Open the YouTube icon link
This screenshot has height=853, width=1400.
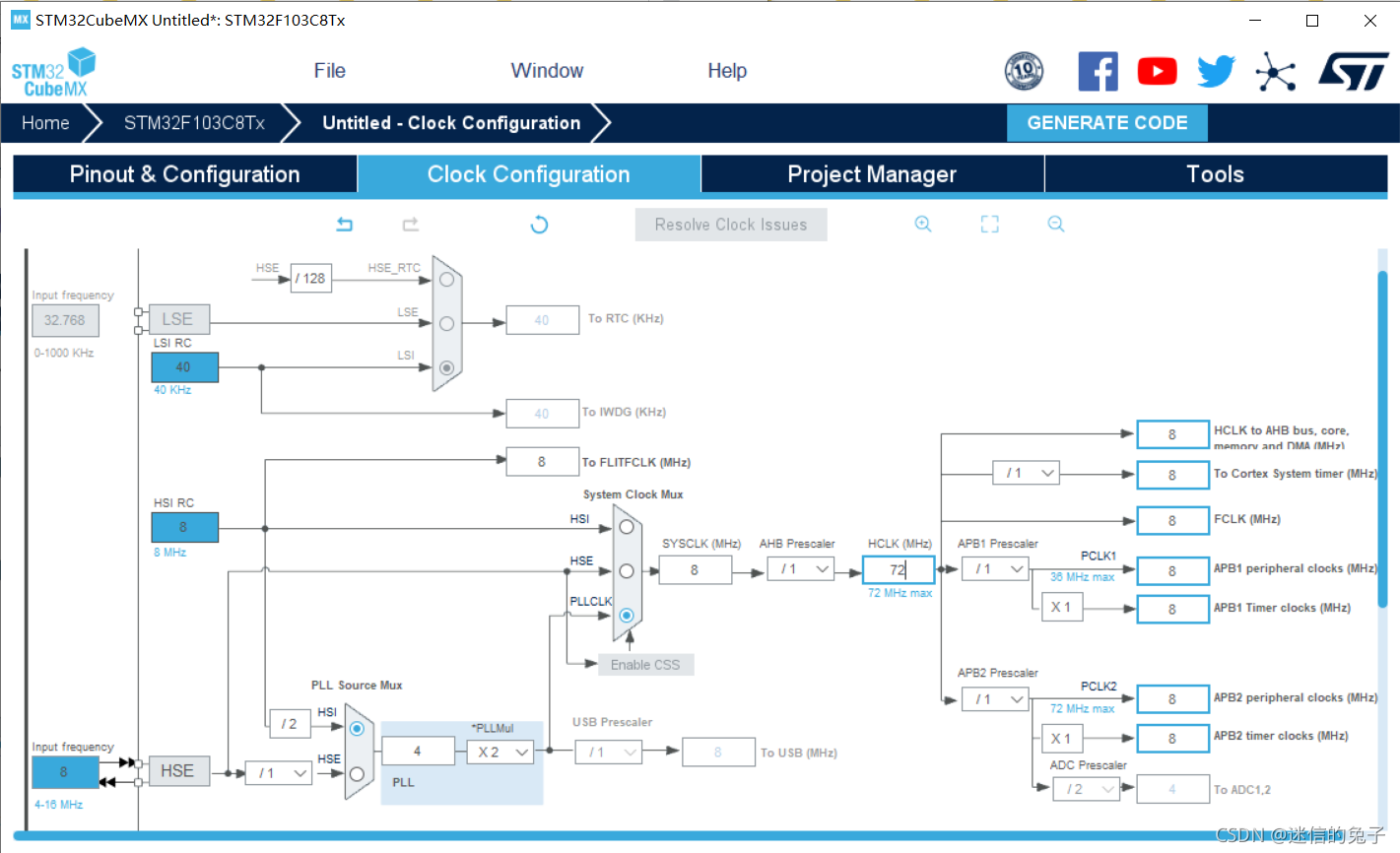click(x=1157, y=71)
